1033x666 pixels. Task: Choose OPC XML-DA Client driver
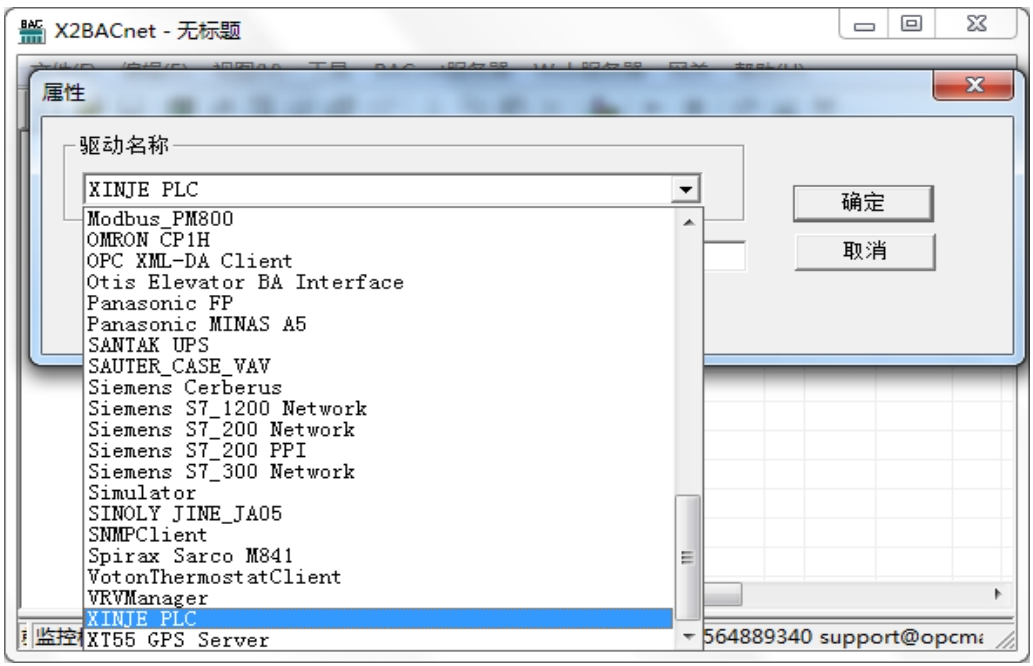coord(379,260)
